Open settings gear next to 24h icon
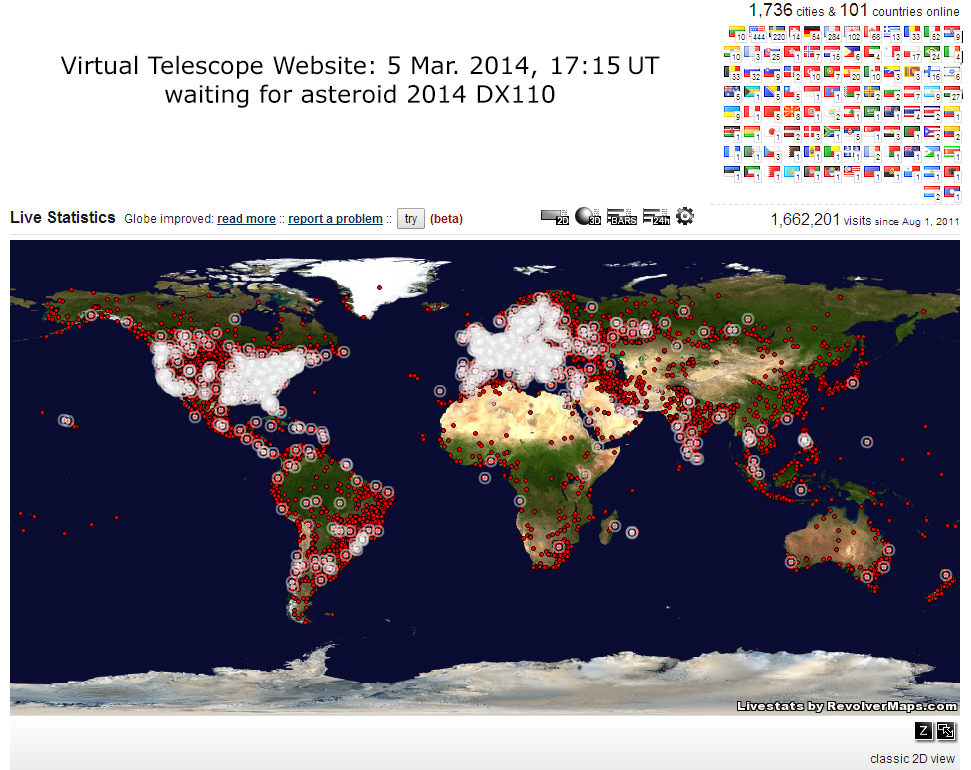 (x=685, y=215)
